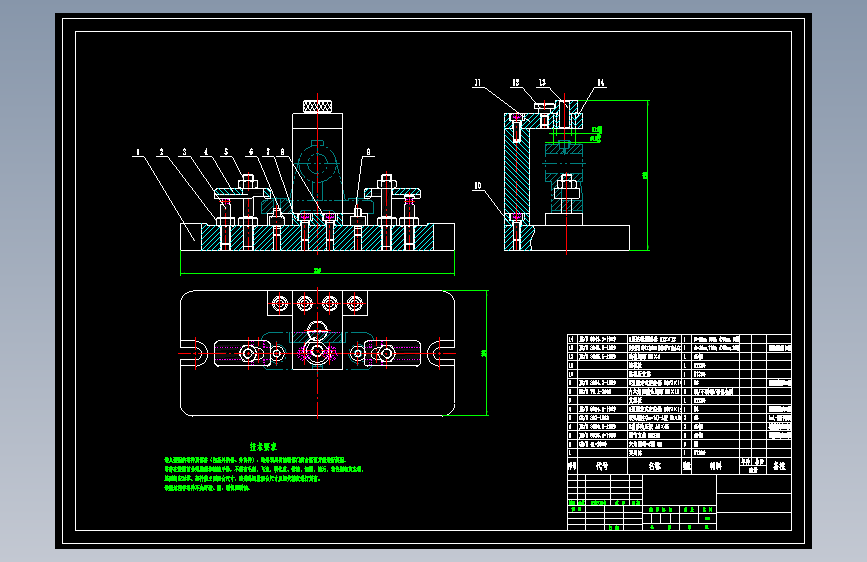Select the last line of green technical notes

click(207, 488)
